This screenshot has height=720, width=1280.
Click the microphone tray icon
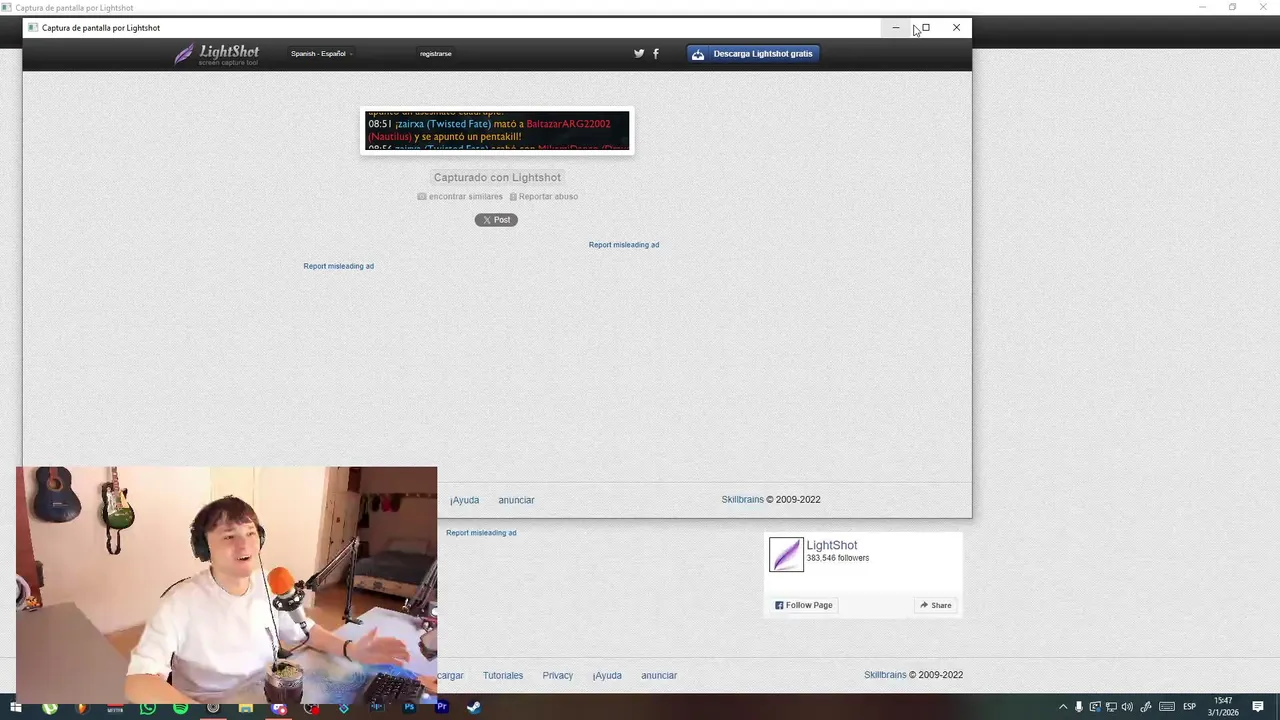click(1079, 707)
